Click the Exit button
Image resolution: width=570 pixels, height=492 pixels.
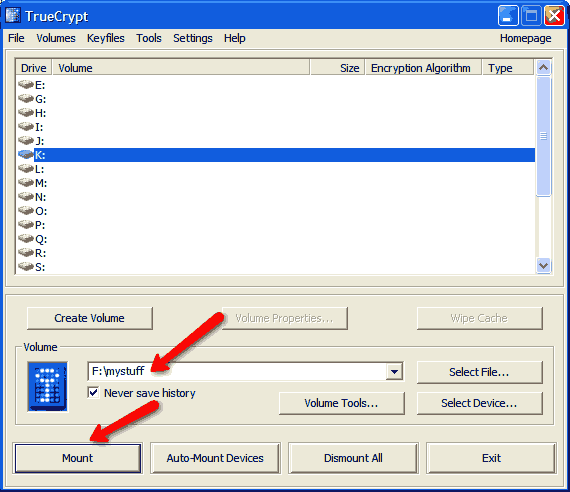coord(491,458)
